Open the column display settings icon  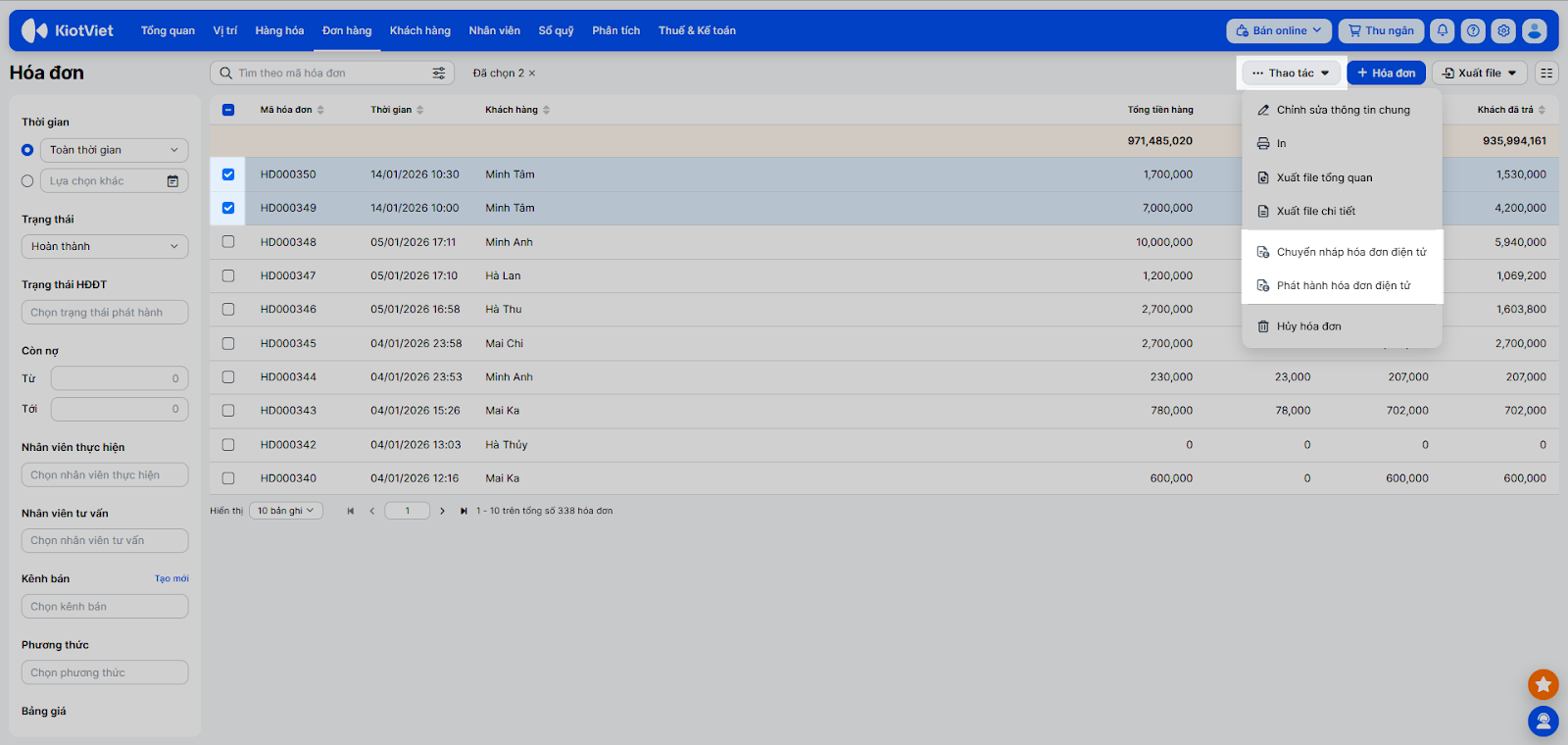pyautogui.click(x=1546, y=74)
